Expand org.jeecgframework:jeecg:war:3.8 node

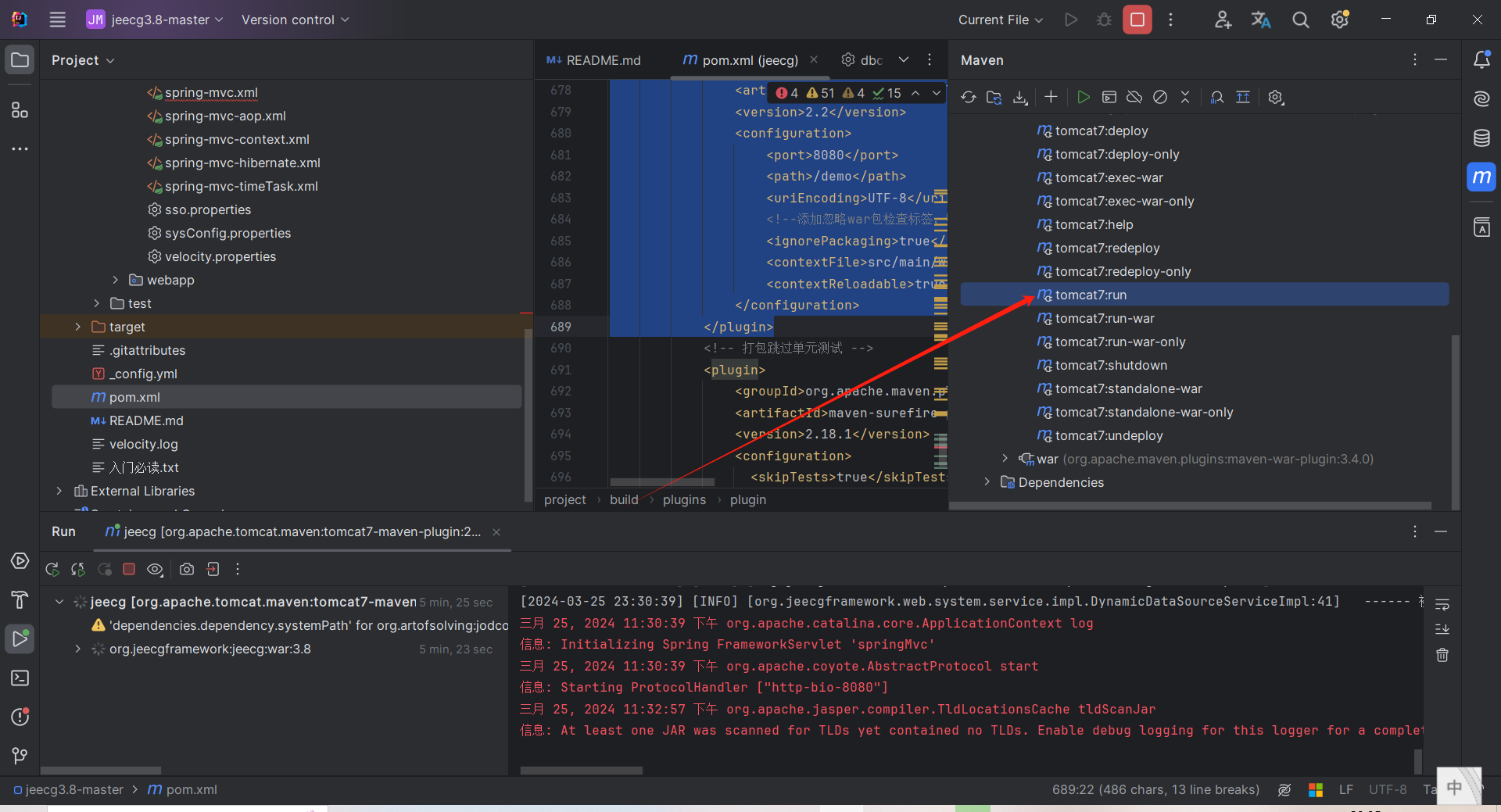[77, 649]
